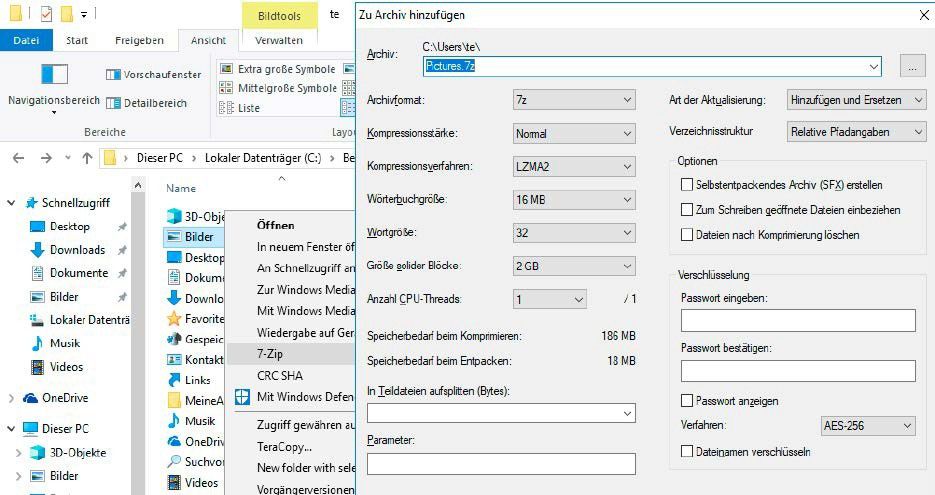Click the Extra große Symbole layout icon

point(228,69)
